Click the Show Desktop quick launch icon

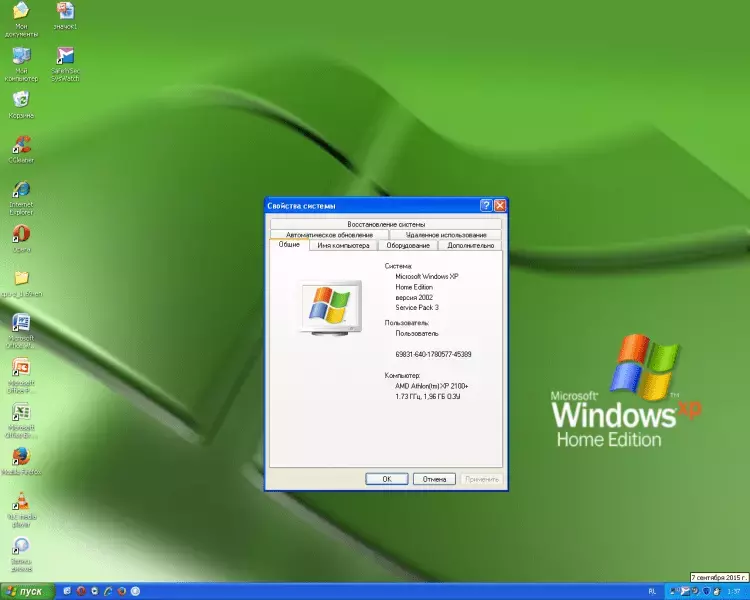tap(67, 591)
